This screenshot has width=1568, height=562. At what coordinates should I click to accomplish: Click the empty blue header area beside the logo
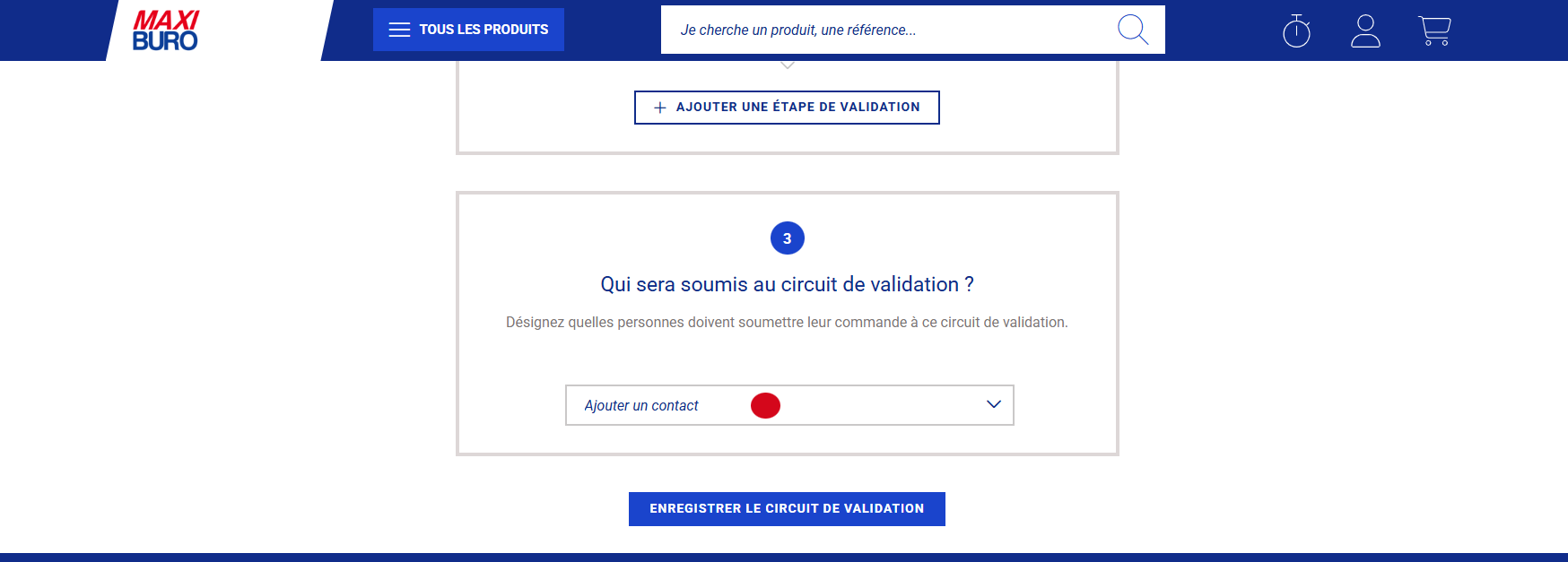point(54,30)
